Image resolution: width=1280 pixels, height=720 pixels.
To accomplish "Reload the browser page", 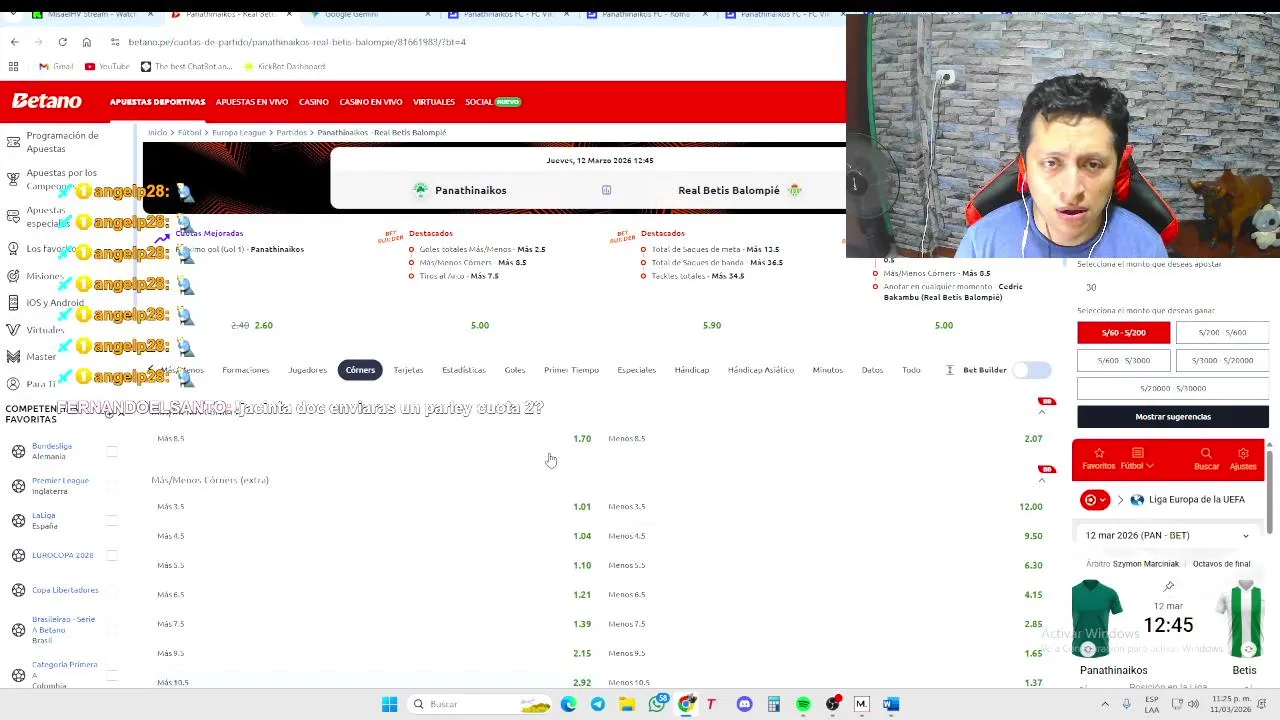I will point(62,42).
